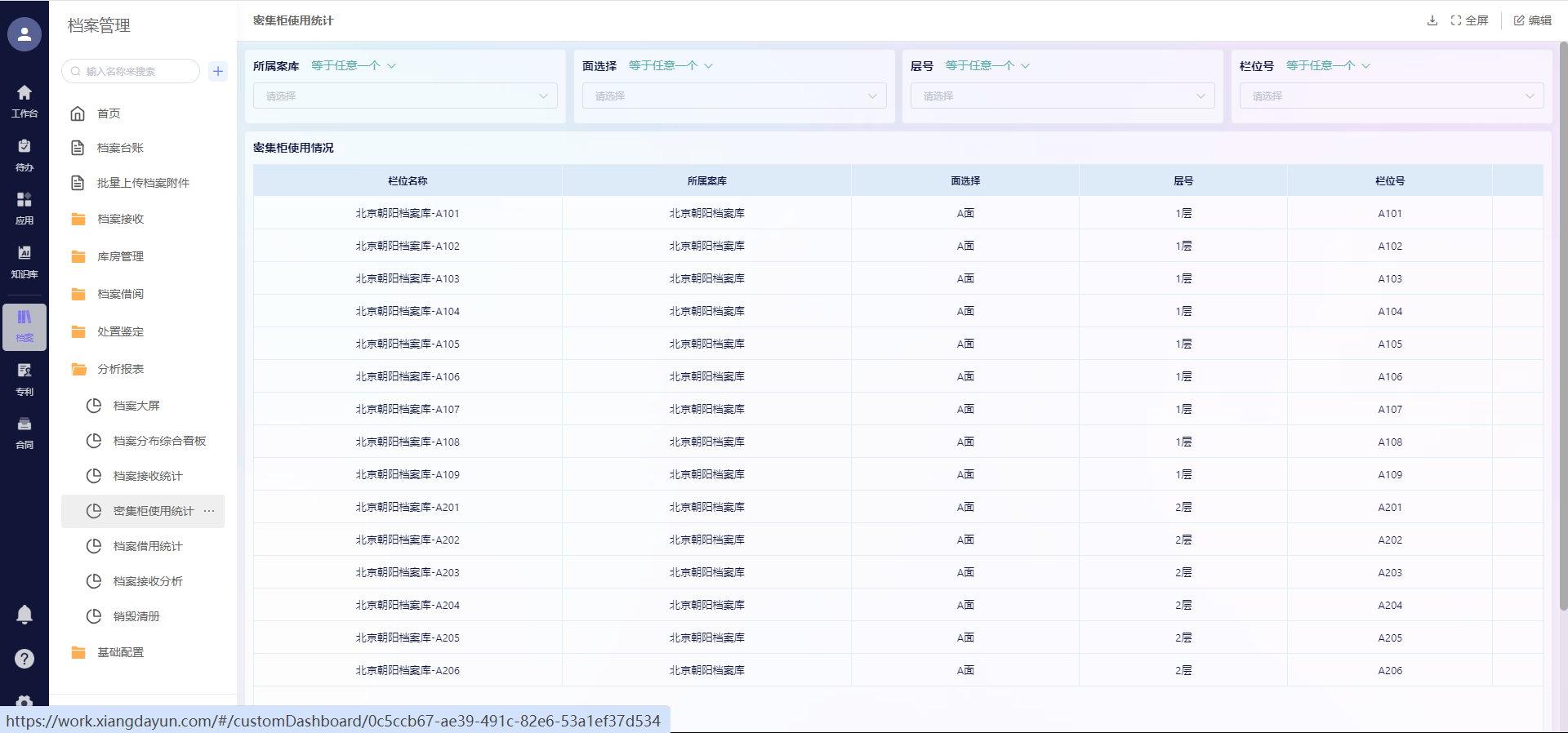Click the 全屏 fullscreen button

point(1469,20)
